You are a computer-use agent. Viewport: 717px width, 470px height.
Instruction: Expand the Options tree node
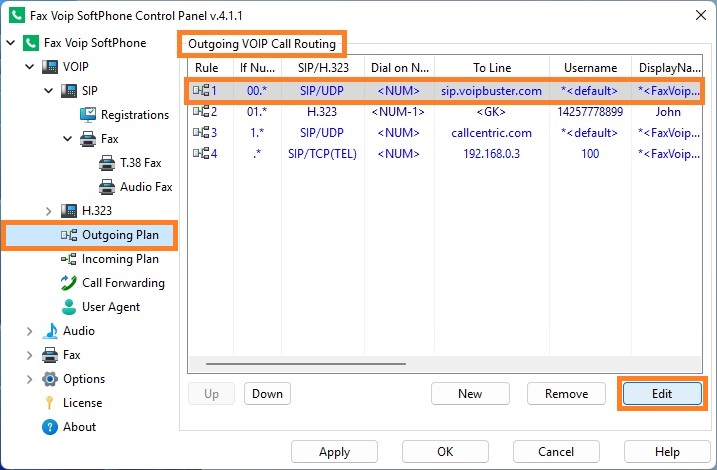[30, 379]
